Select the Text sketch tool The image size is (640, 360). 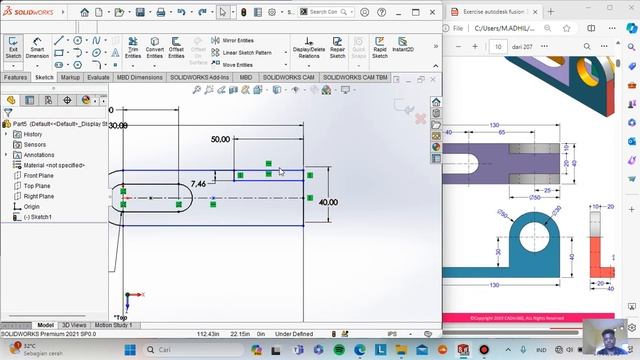(116, 53)
